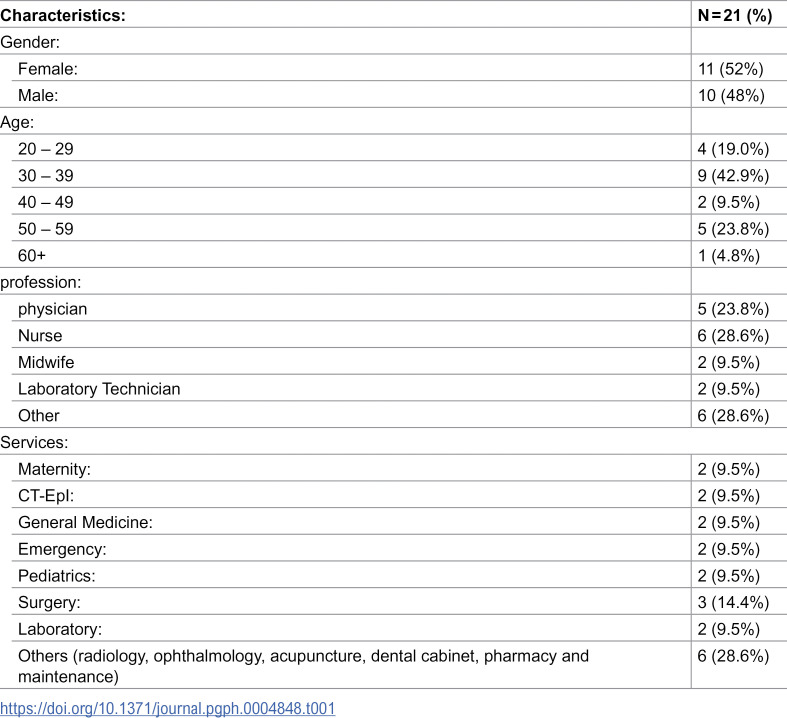Select the physician row label
787x718 pixels.
pos(52,309)
